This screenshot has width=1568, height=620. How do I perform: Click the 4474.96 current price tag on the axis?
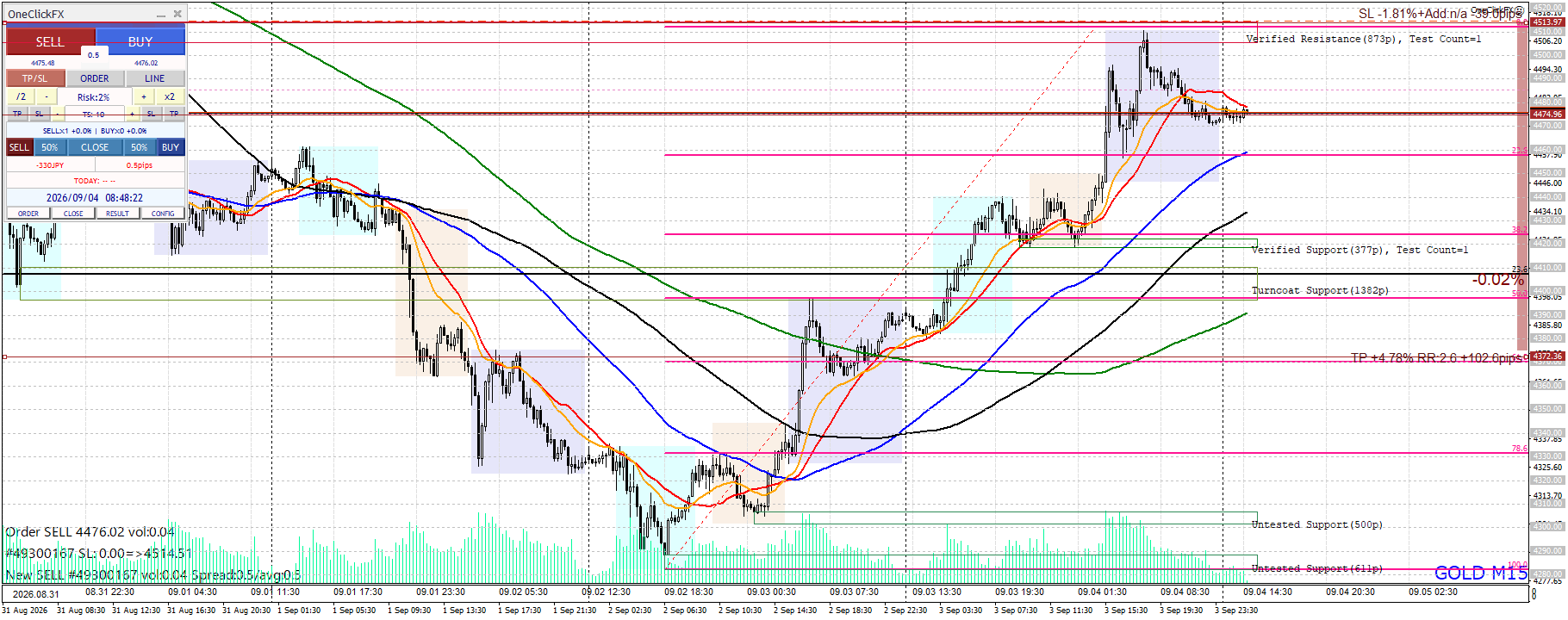[1547, 114]
